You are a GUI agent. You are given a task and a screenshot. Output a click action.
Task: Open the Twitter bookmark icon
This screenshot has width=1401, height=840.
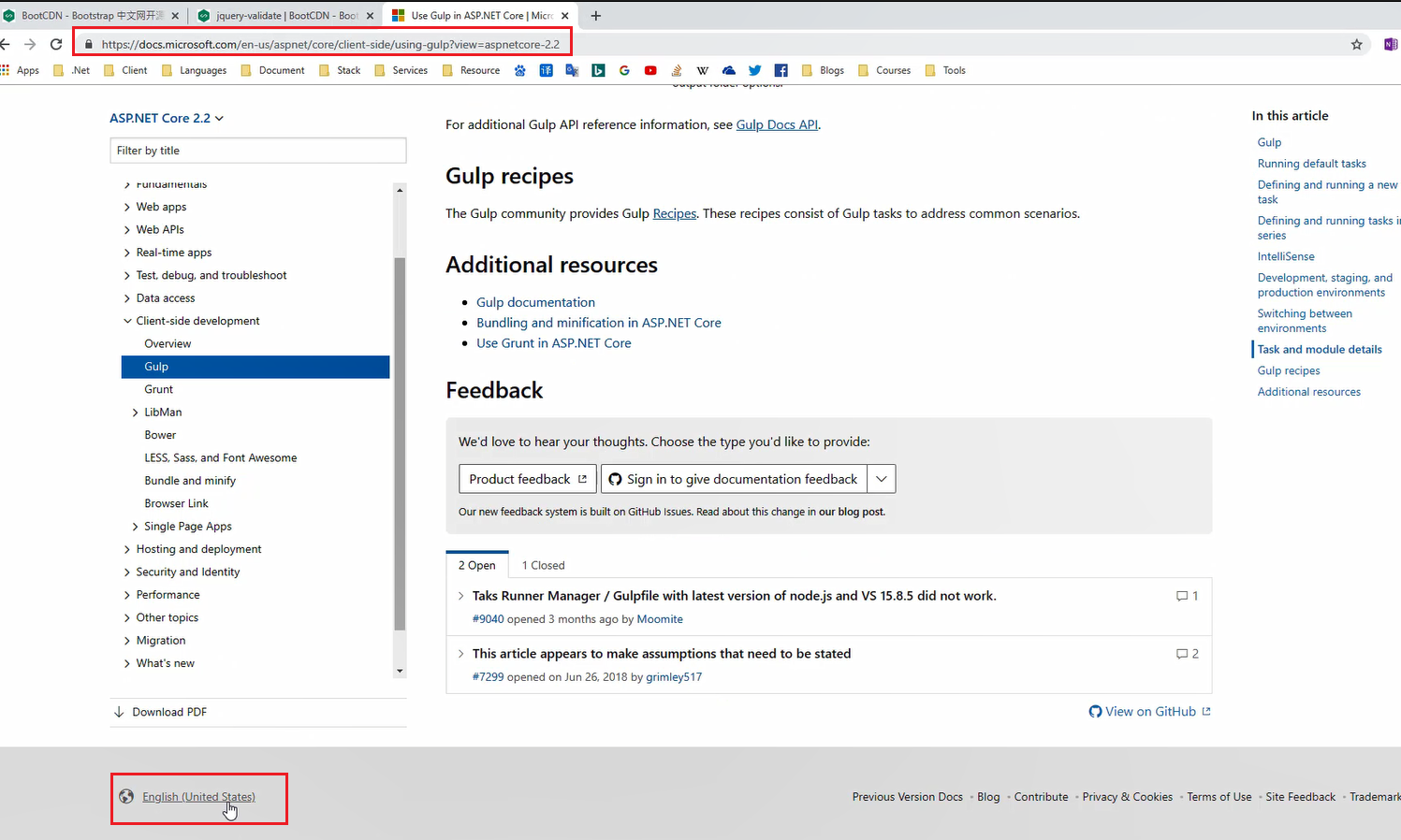tap(755, 70)
